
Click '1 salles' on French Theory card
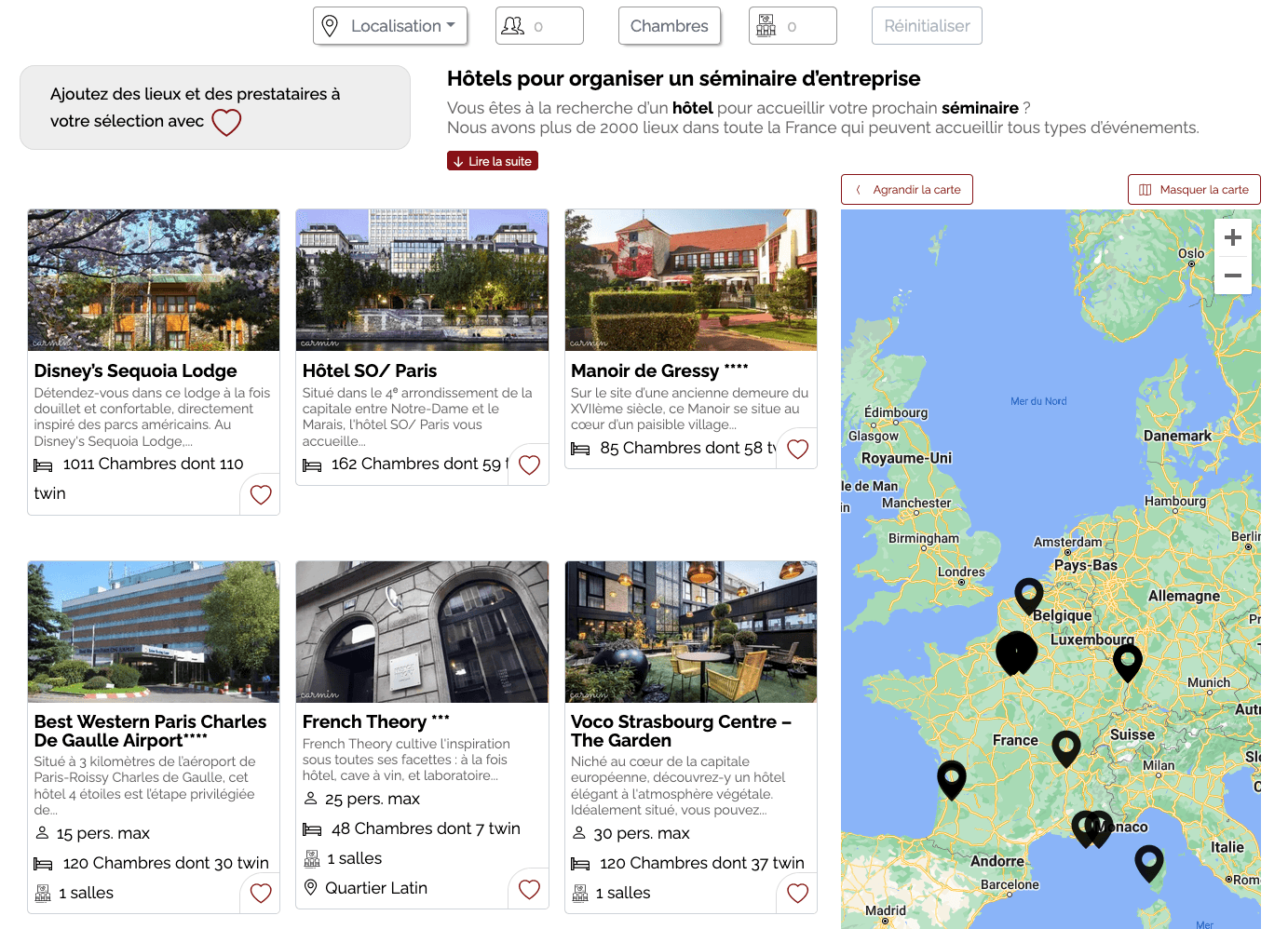click(355, 858)
